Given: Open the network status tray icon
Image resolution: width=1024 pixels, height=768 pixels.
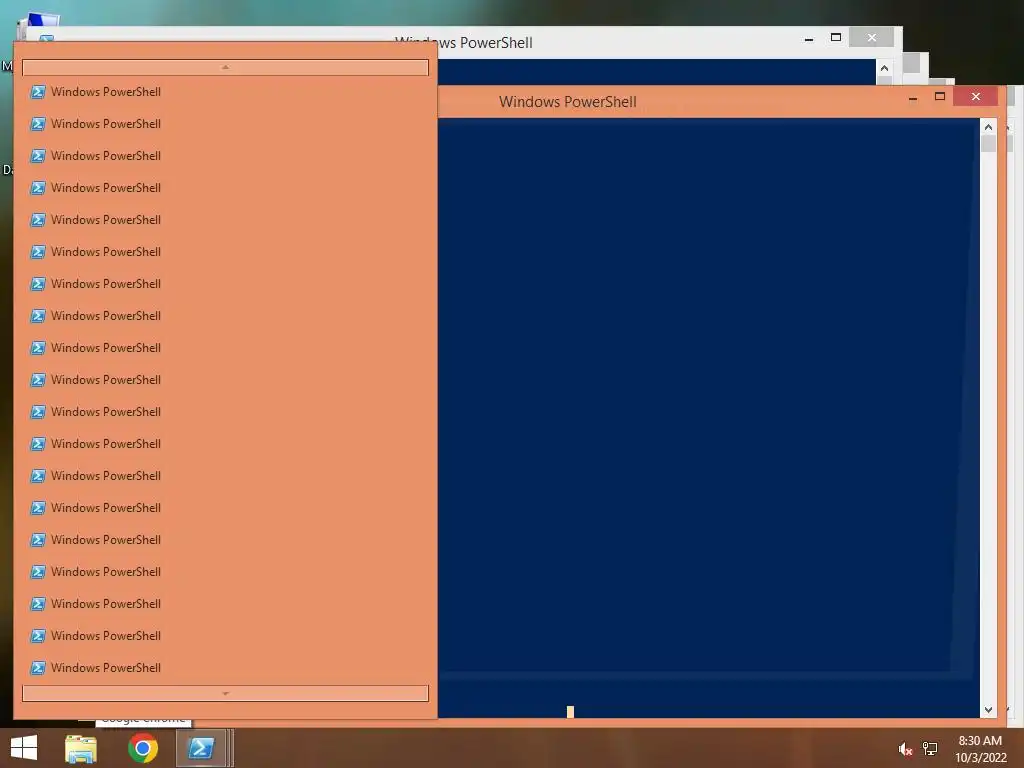Looking at the screenshot, I should coord(930,749).
